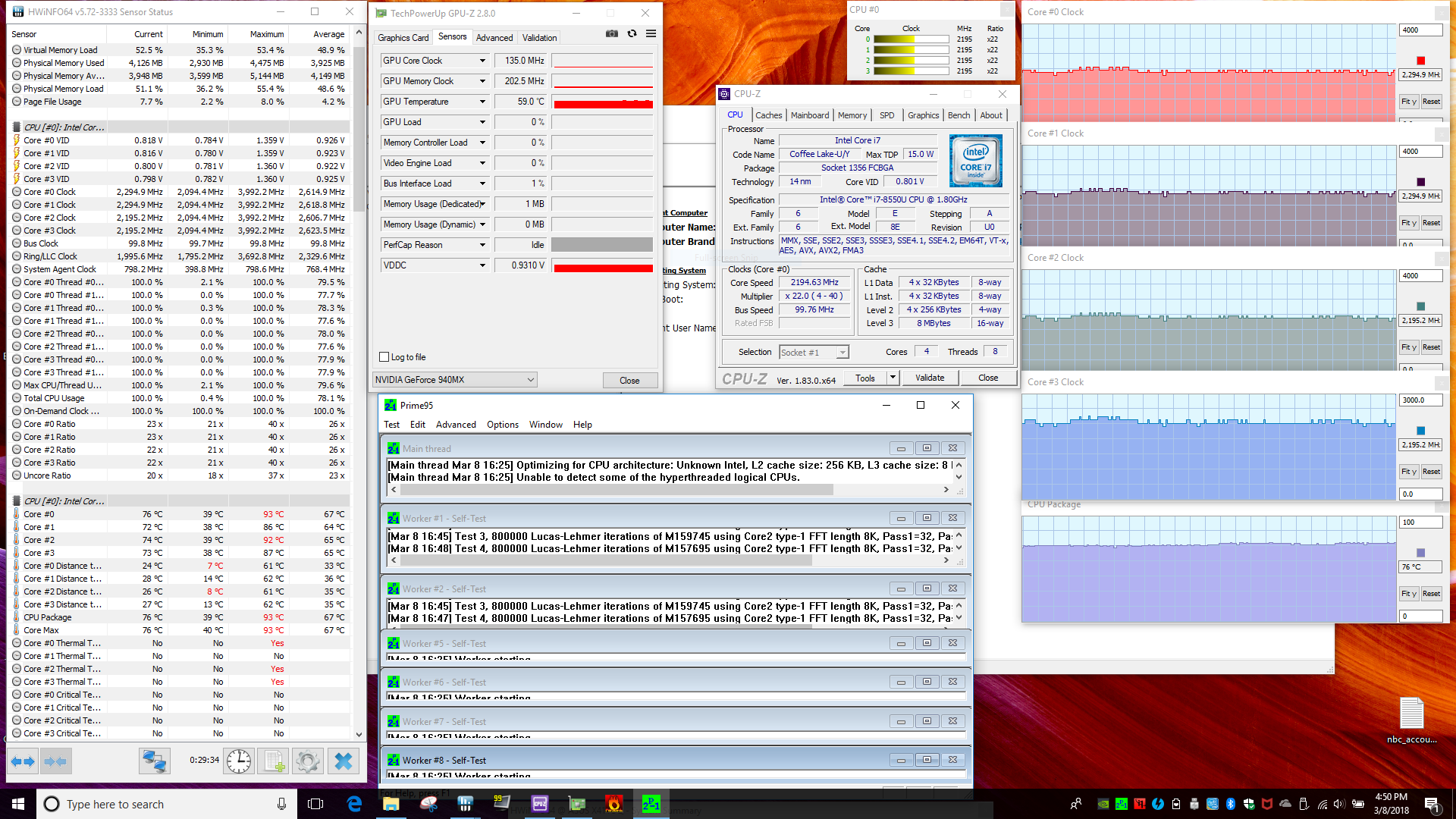The height and width of the screenshot is (819, 1456).
Task: Open Prime95 Advanced menu
Action: tap(456, 425)
